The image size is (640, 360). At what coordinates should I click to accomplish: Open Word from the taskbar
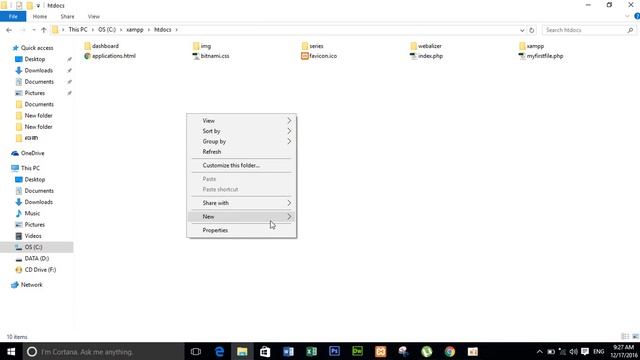tap(288, 351)
